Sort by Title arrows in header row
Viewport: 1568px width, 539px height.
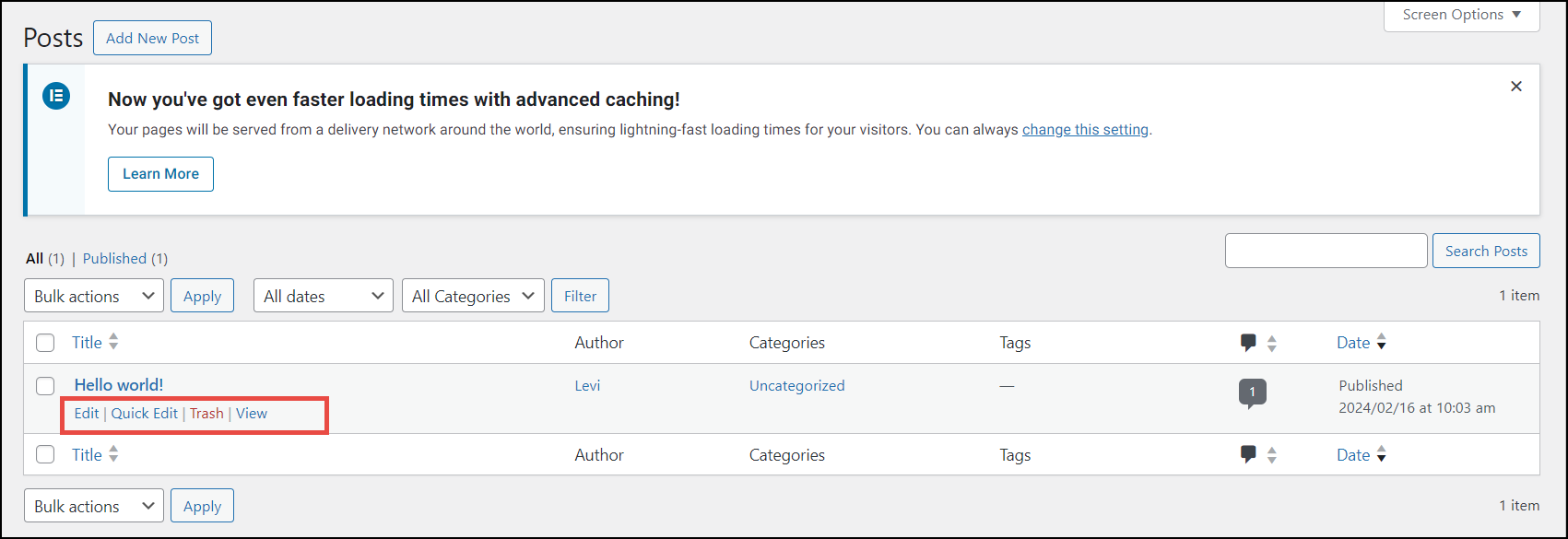(113, 342)
